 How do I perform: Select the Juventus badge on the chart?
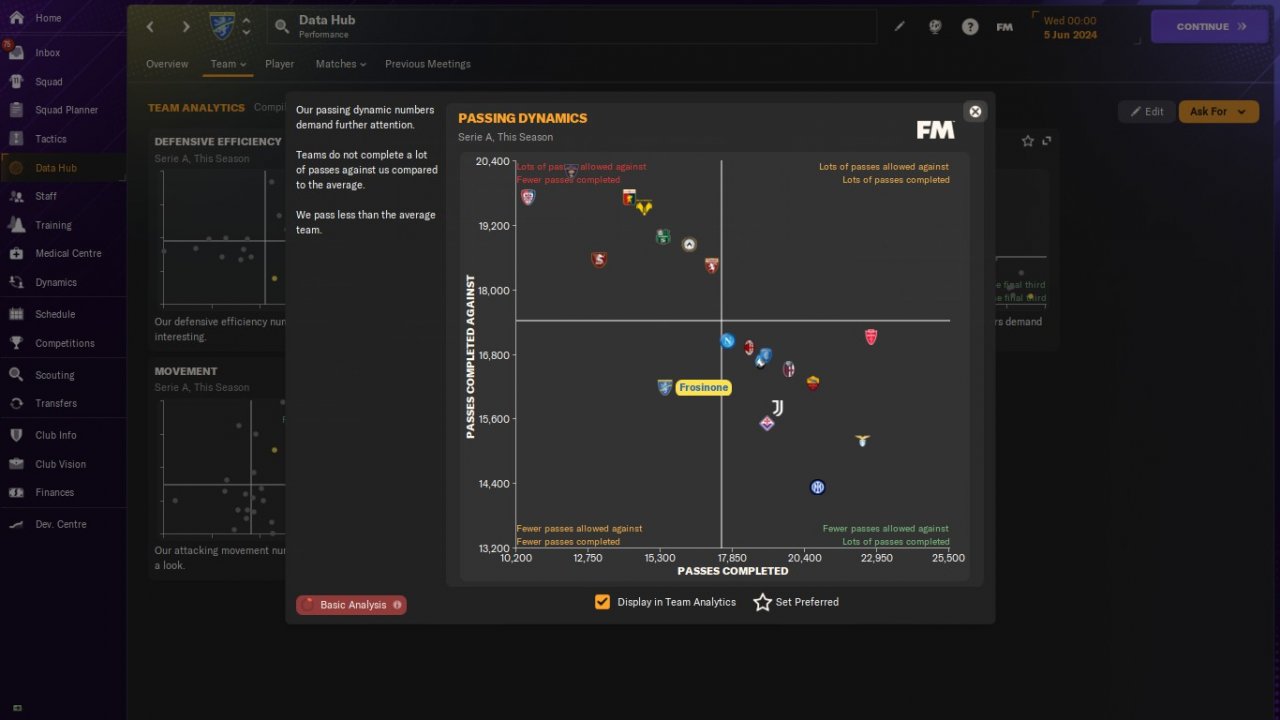point(777,408)
